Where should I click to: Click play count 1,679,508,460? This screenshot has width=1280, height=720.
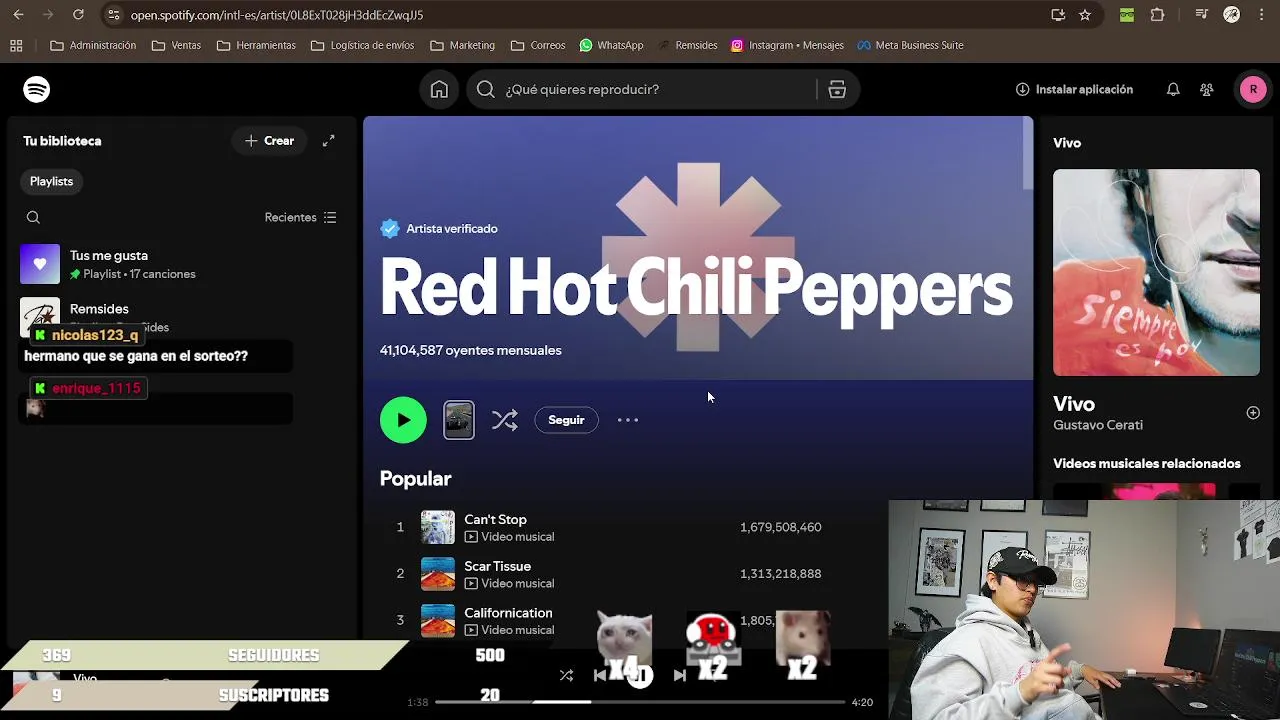point(781,527)
